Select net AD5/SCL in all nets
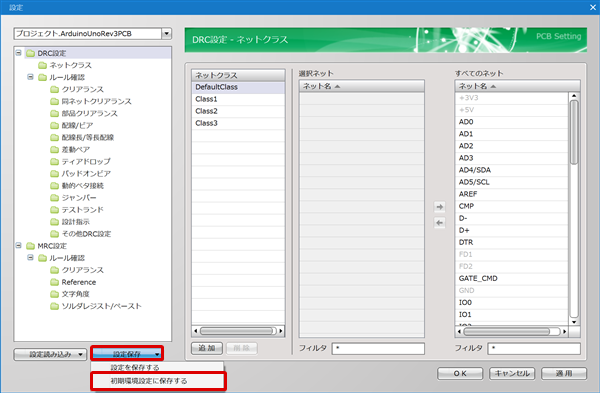Image resolution: width=600 pixels, height=393 pixels. (512, 182)
